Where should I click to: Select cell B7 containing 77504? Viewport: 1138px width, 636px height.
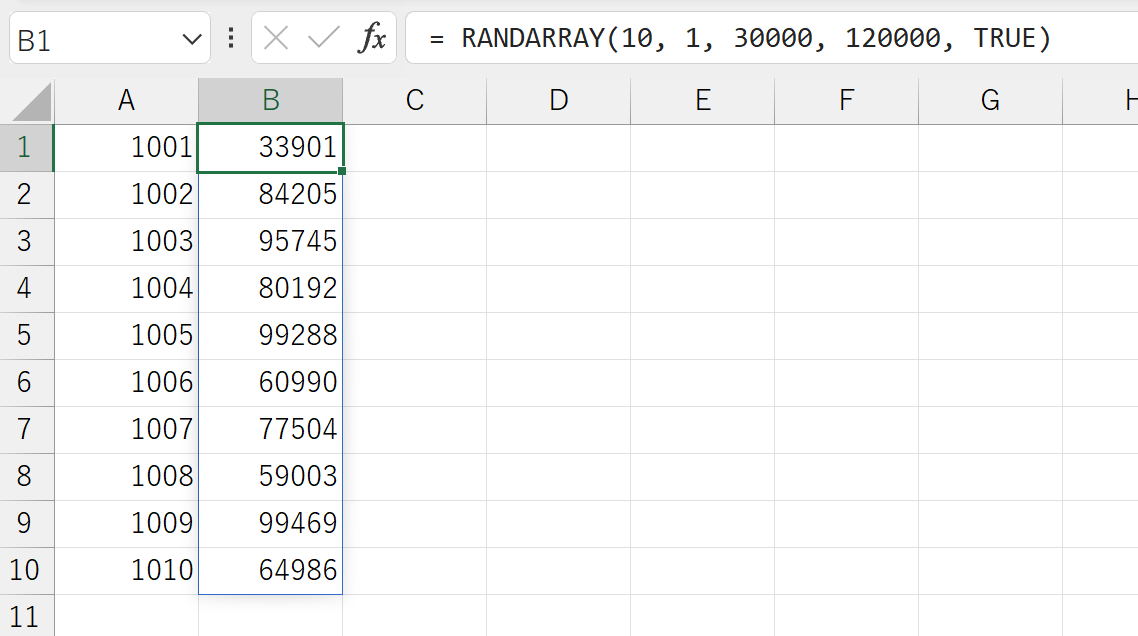271,430
